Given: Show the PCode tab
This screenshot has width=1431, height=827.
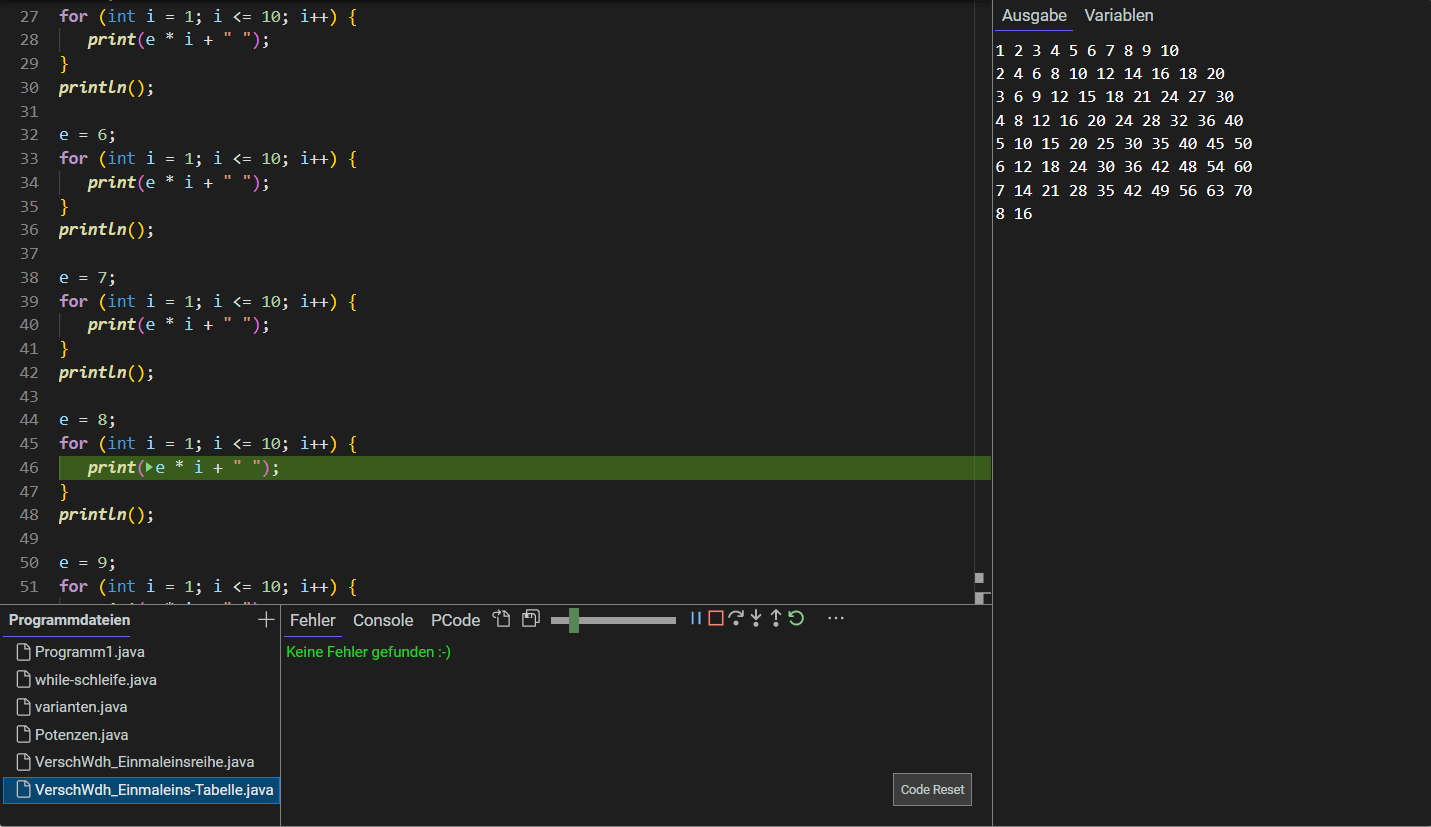Looking at the screenshot, I should pyautogui.click(x=456, y=620).
